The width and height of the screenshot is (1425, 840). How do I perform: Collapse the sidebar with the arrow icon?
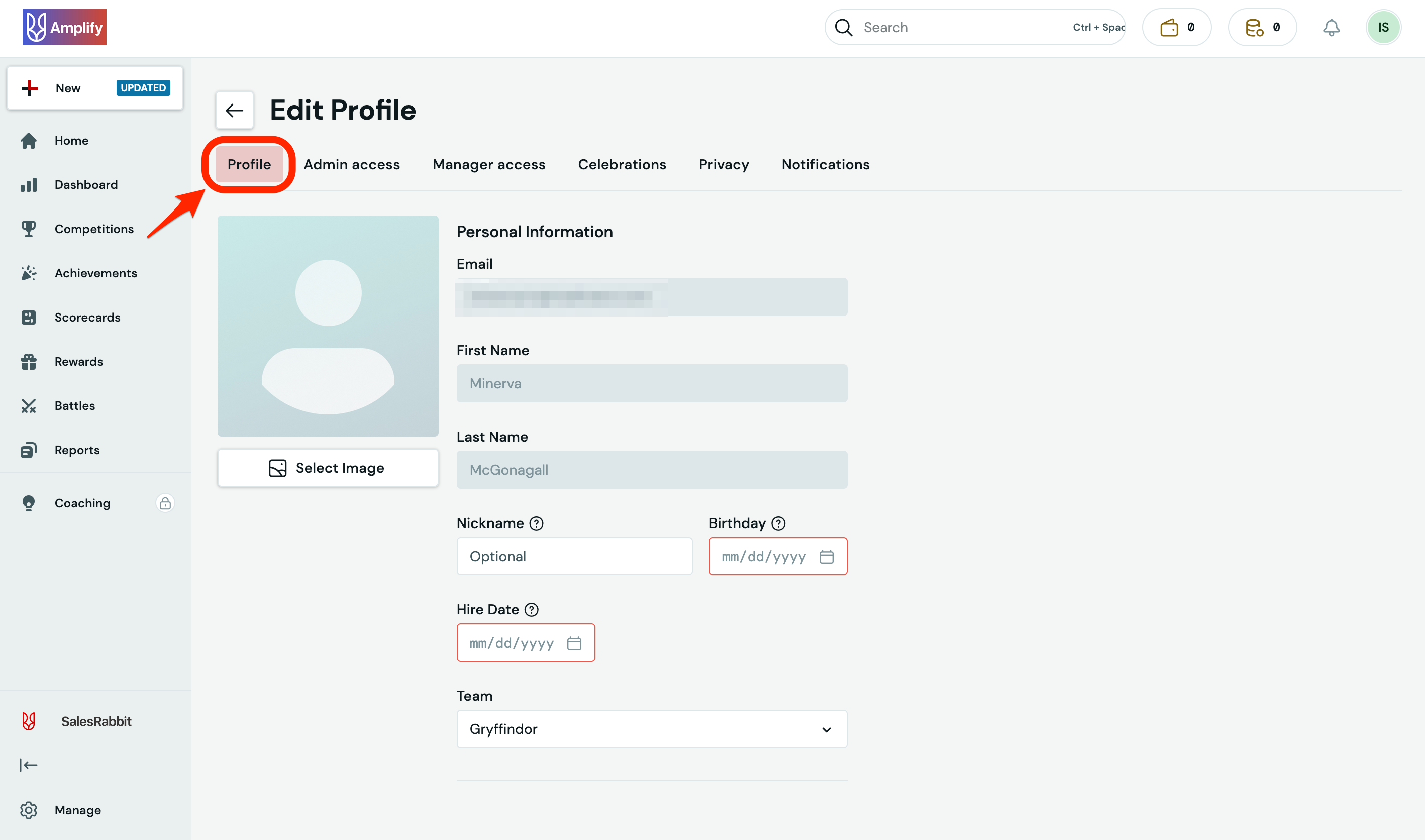[x=28, y=765]
